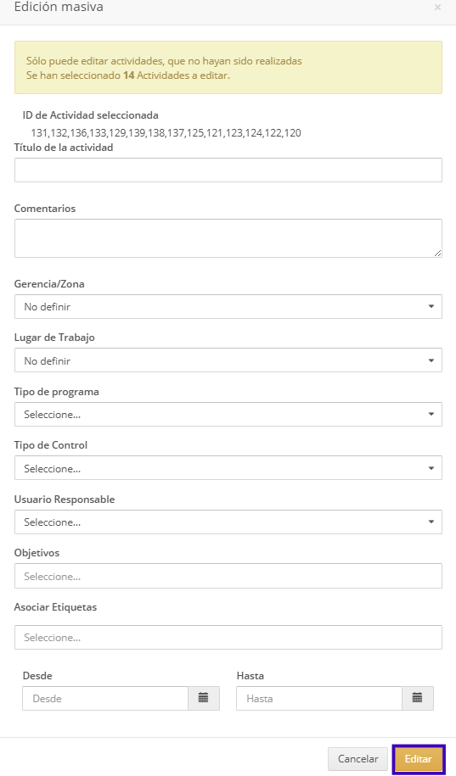Click the selected activity ID list

coord(166,133)
